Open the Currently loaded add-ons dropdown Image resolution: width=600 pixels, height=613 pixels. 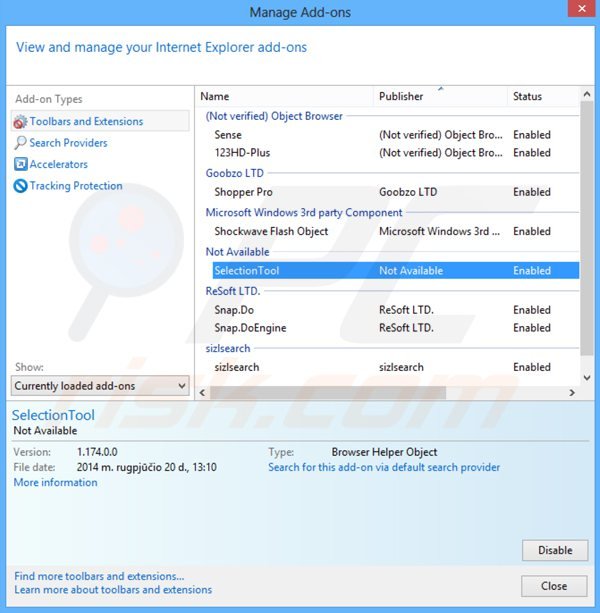coord(100,386)
